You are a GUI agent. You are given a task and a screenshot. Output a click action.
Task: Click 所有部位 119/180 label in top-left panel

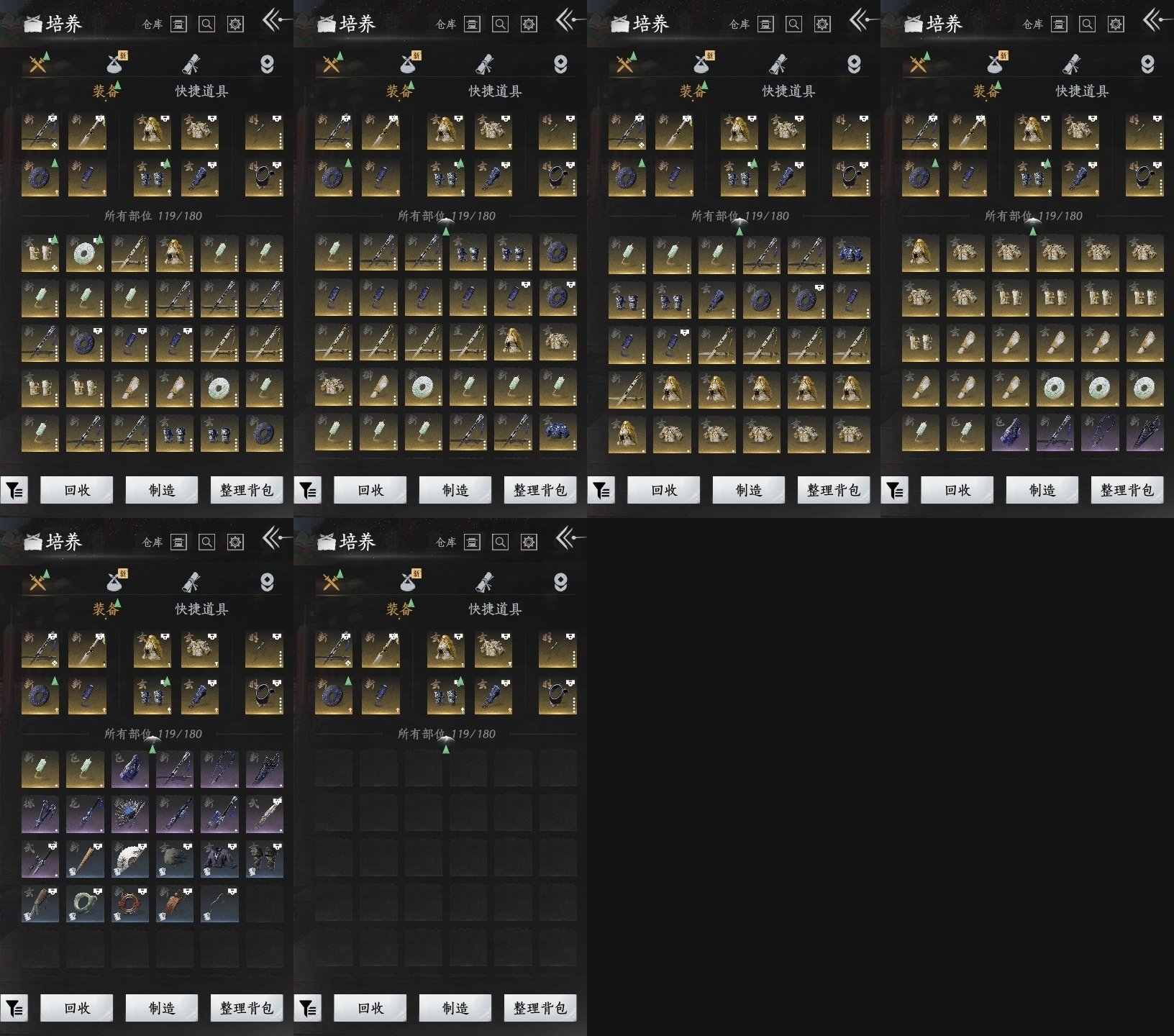153,216
